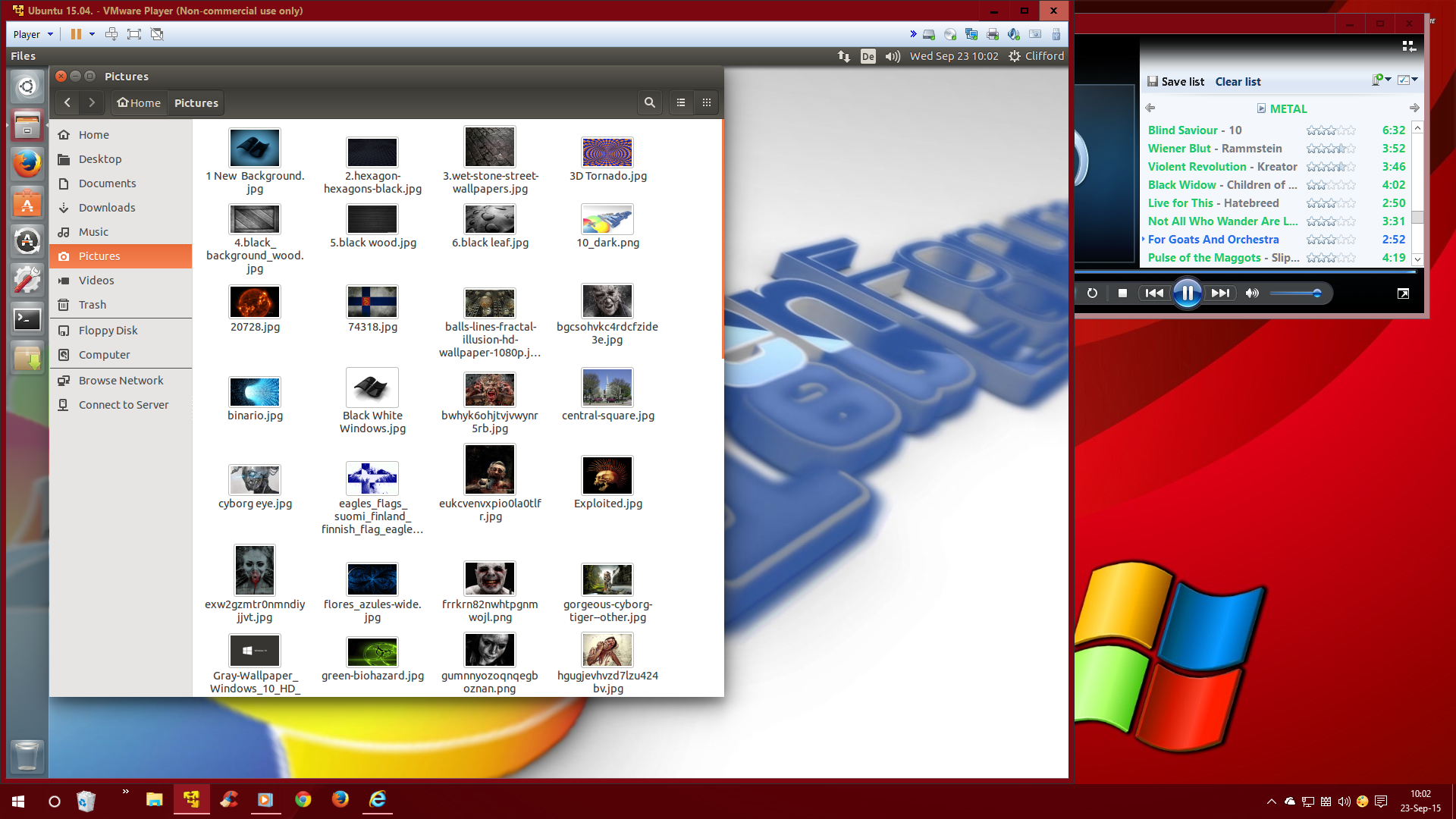Skip to previous track in Media Player
Viewport: 1456px width, 819px height.
click(x=1154, y=293)
